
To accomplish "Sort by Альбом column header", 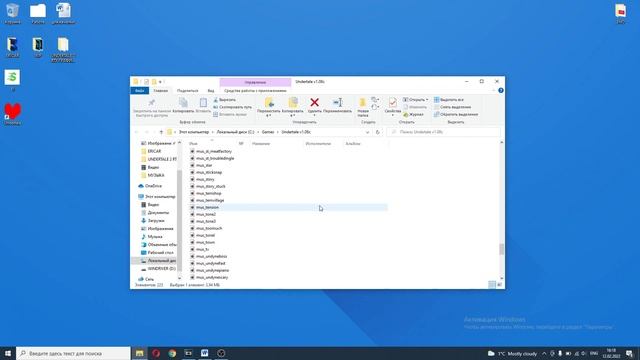I will 353,144.
